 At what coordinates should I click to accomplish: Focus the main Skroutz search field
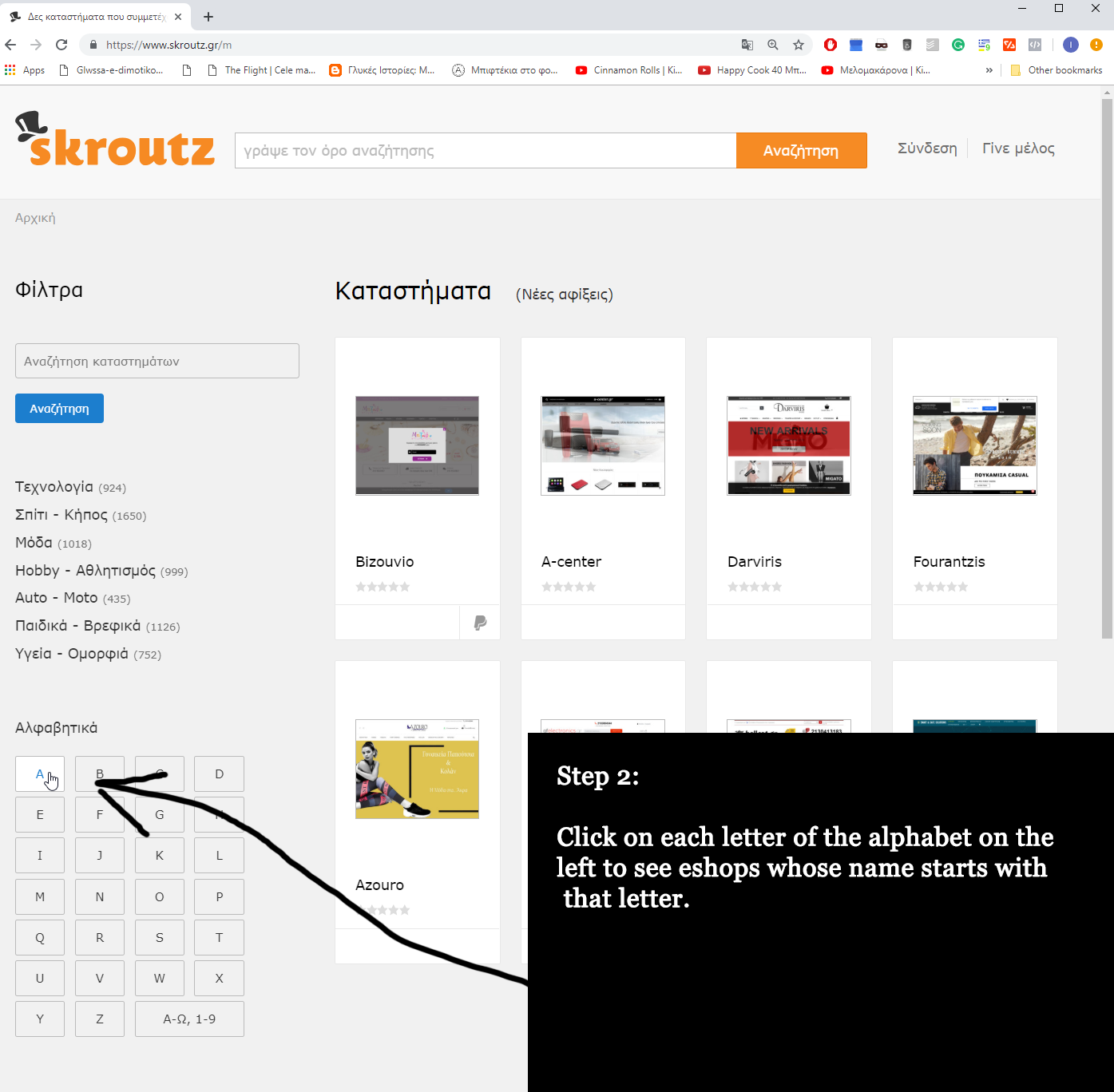[x=486, y=151]
